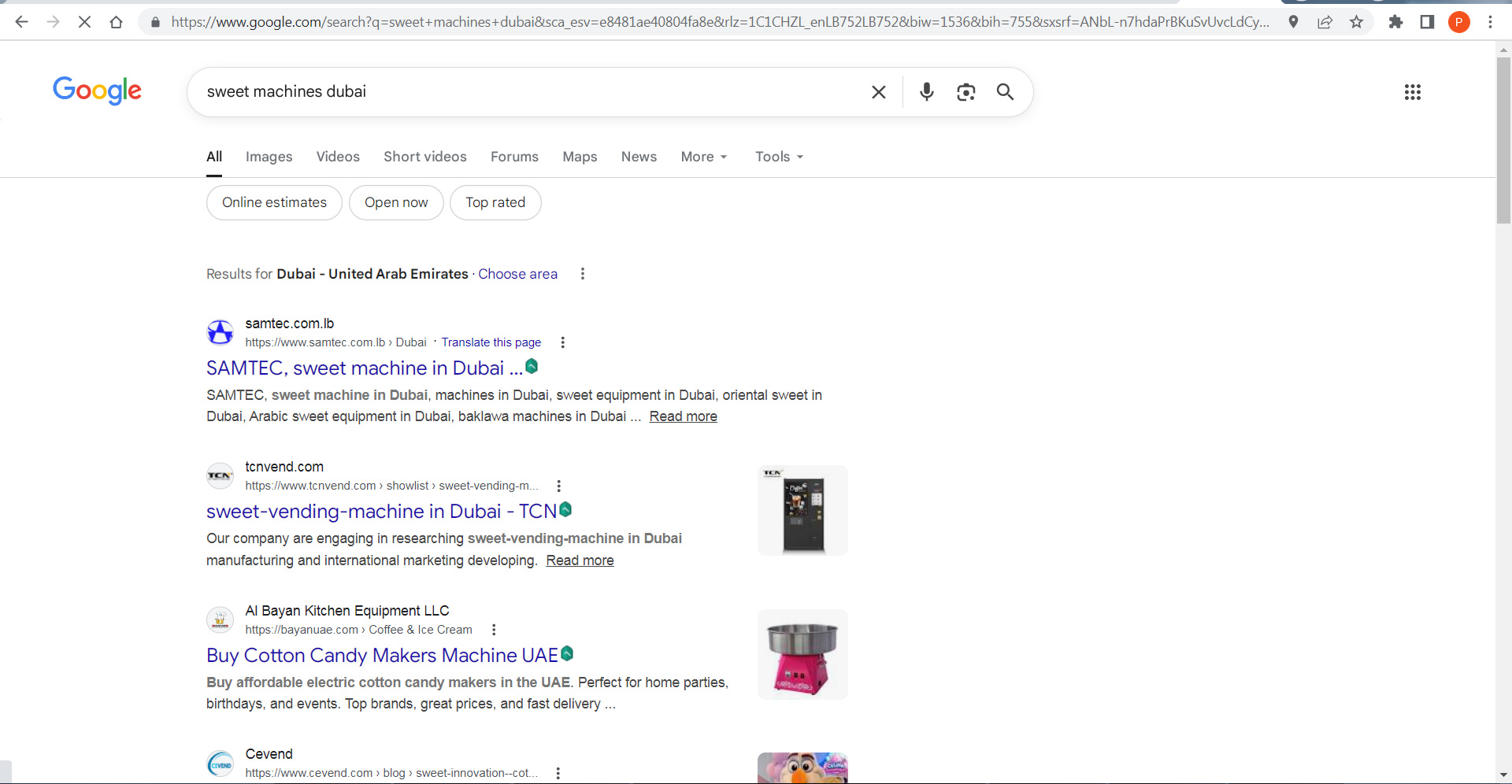
Task: Switch to Images tab
Action: (269, 157)
